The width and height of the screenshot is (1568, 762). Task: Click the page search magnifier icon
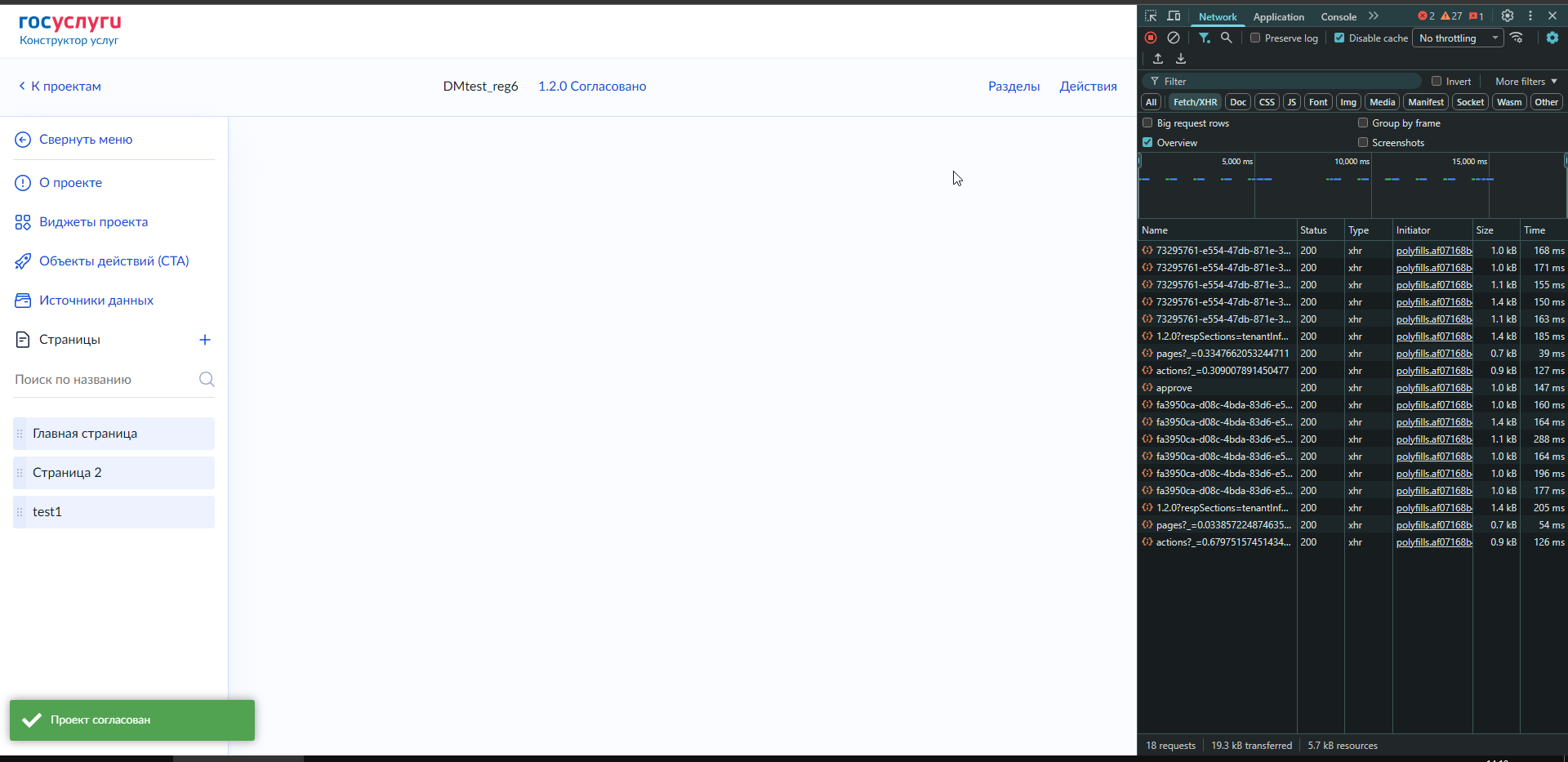(x=207, y=379)
